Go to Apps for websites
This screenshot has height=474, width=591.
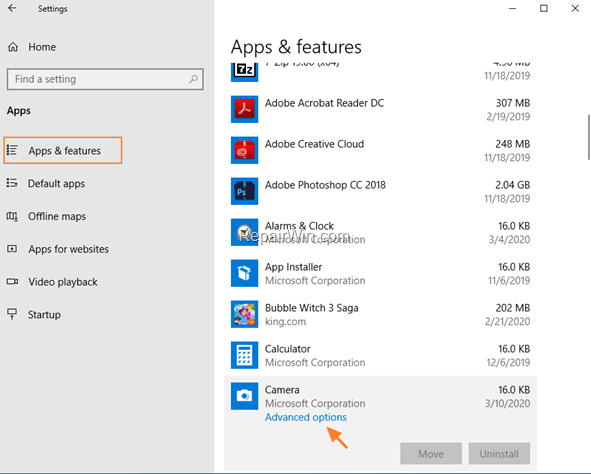[x=69, y=249]
